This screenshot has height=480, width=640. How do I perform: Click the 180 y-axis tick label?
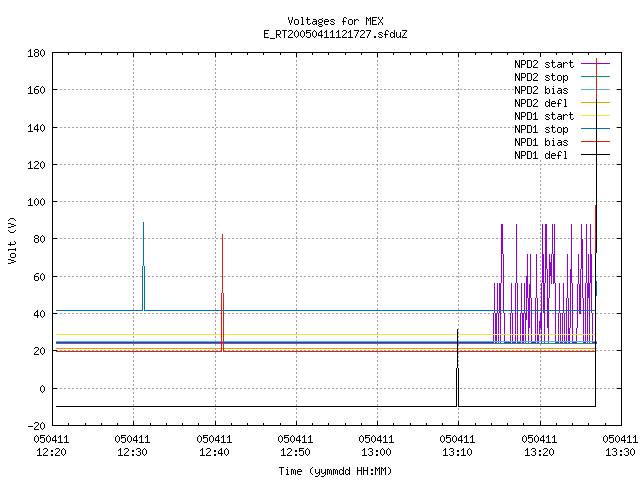(36, 53)
